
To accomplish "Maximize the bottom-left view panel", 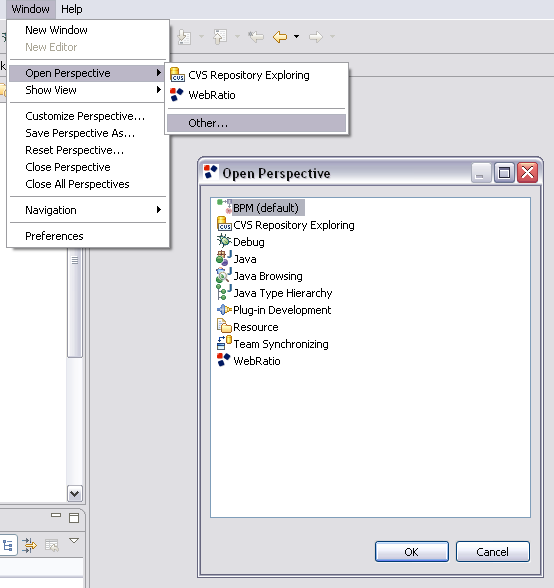I will 74,518.
